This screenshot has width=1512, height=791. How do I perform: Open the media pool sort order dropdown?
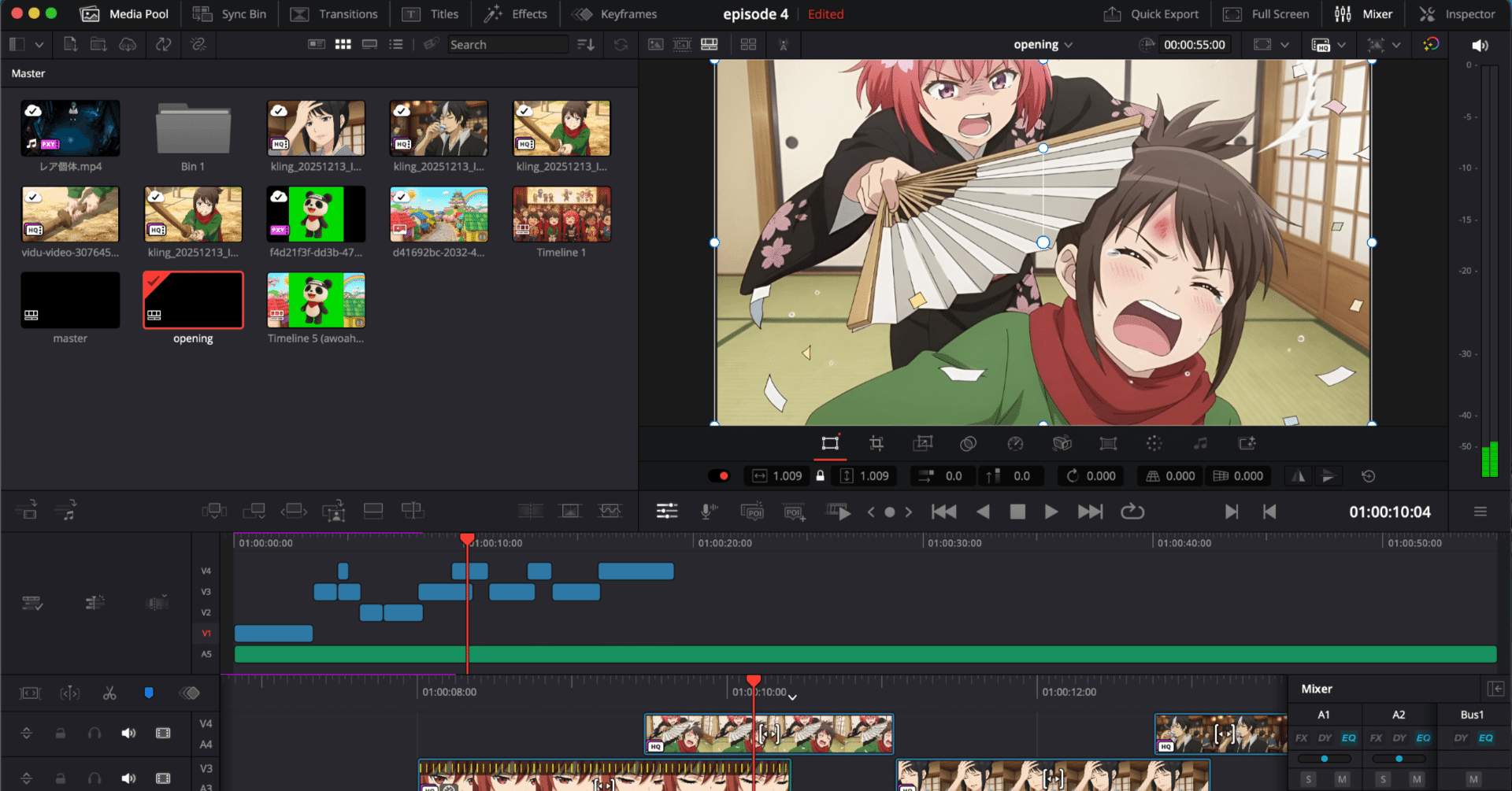coord(585,44)
